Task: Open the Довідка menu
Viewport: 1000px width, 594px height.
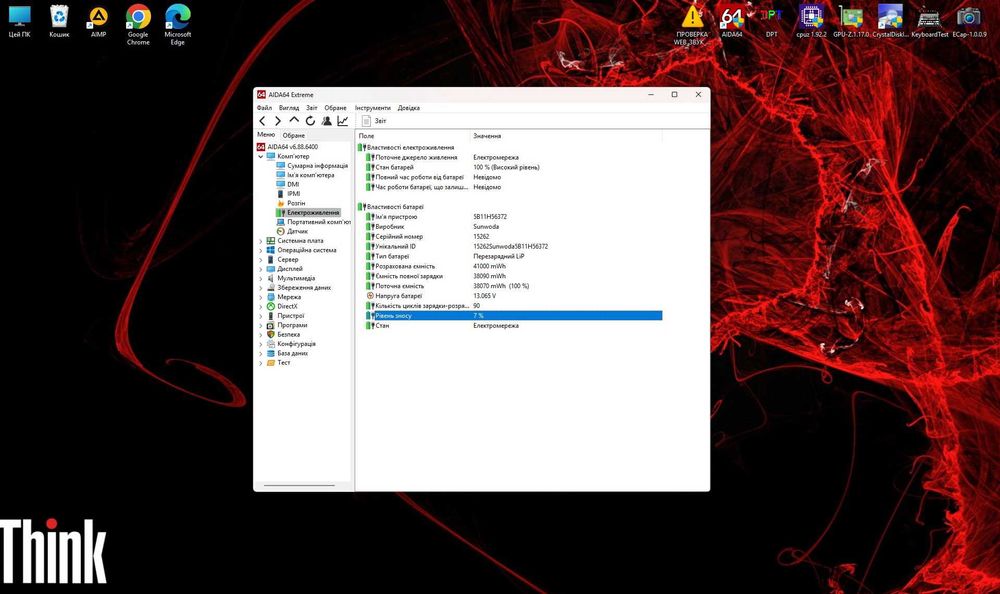Action: click(x=409, y=108)
